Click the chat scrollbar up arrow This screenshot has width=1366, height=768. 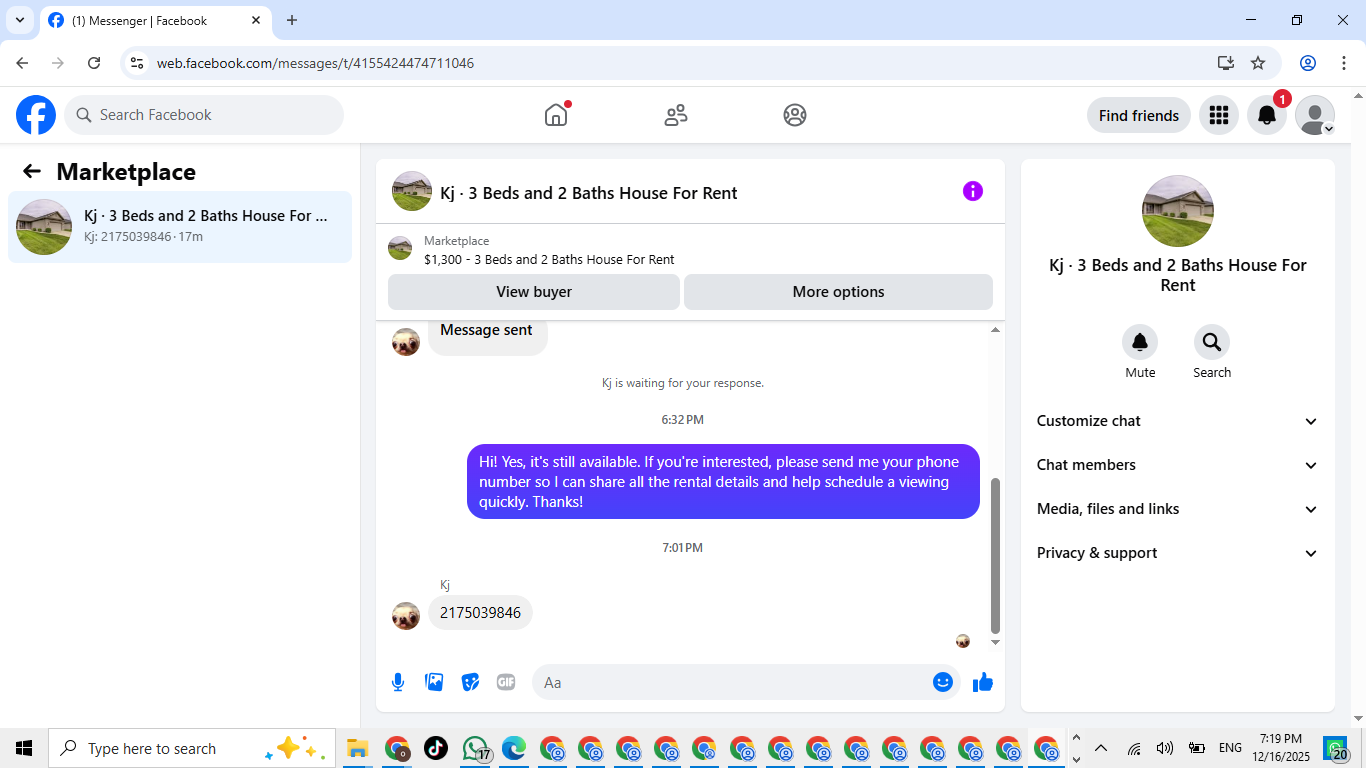point(995,329)
